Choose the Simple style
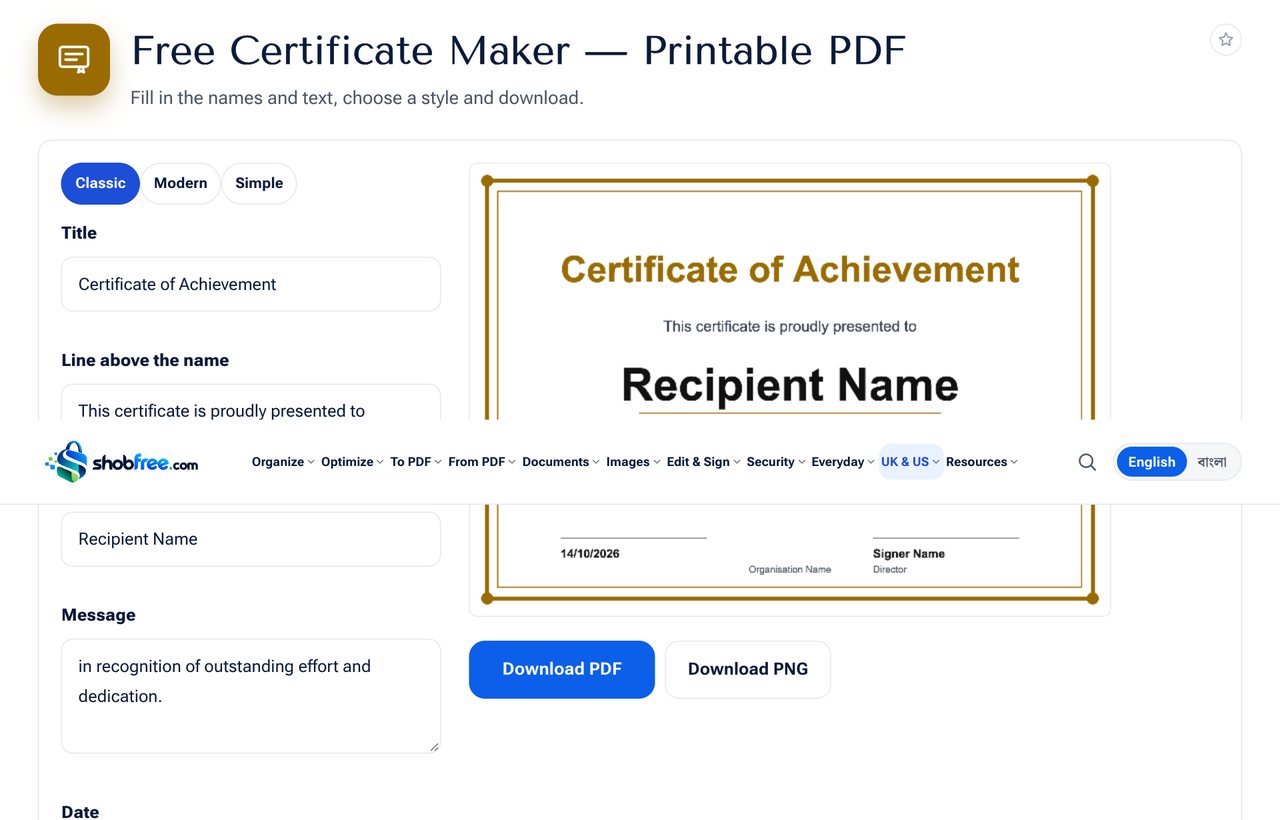This screenshot has height=820, width=1280. [259, 184]
